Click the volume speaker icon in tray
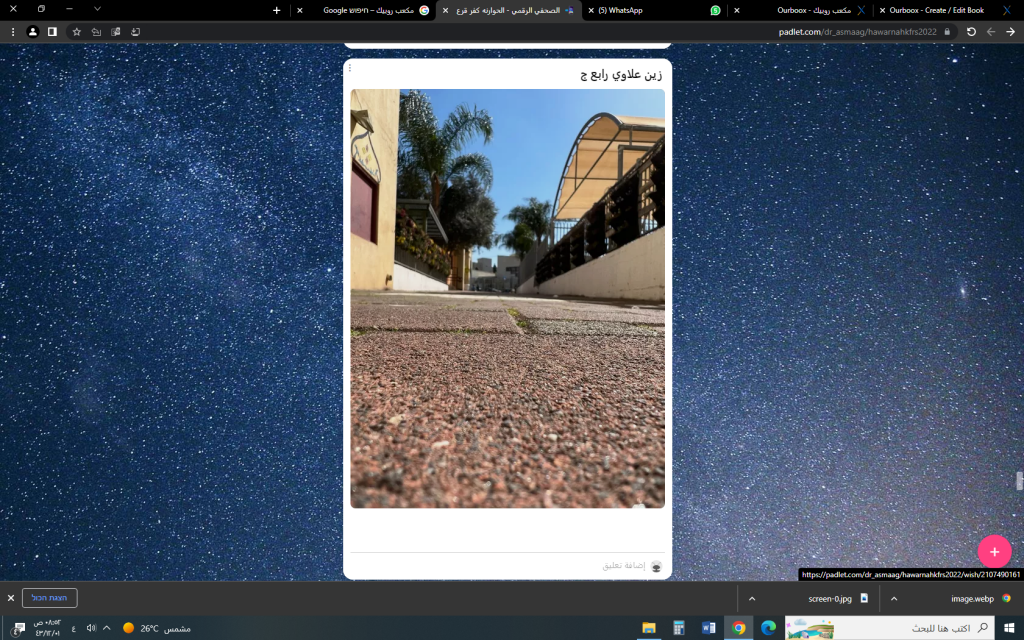 coord(91,628)
